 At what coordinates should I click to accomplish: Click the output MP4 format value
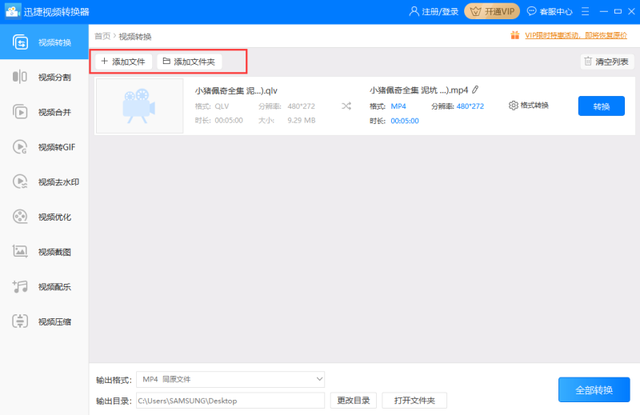tap(398, 106)
